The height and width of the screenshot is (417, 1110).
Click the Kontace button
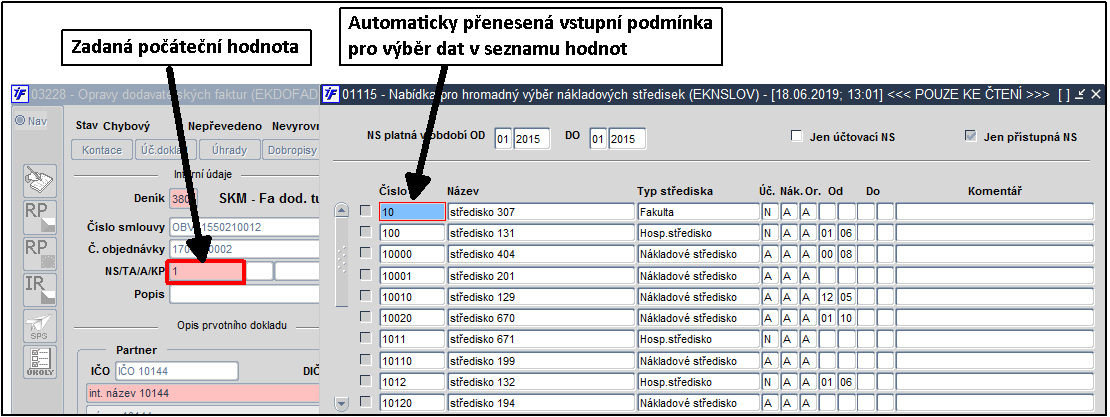point(102,150)
